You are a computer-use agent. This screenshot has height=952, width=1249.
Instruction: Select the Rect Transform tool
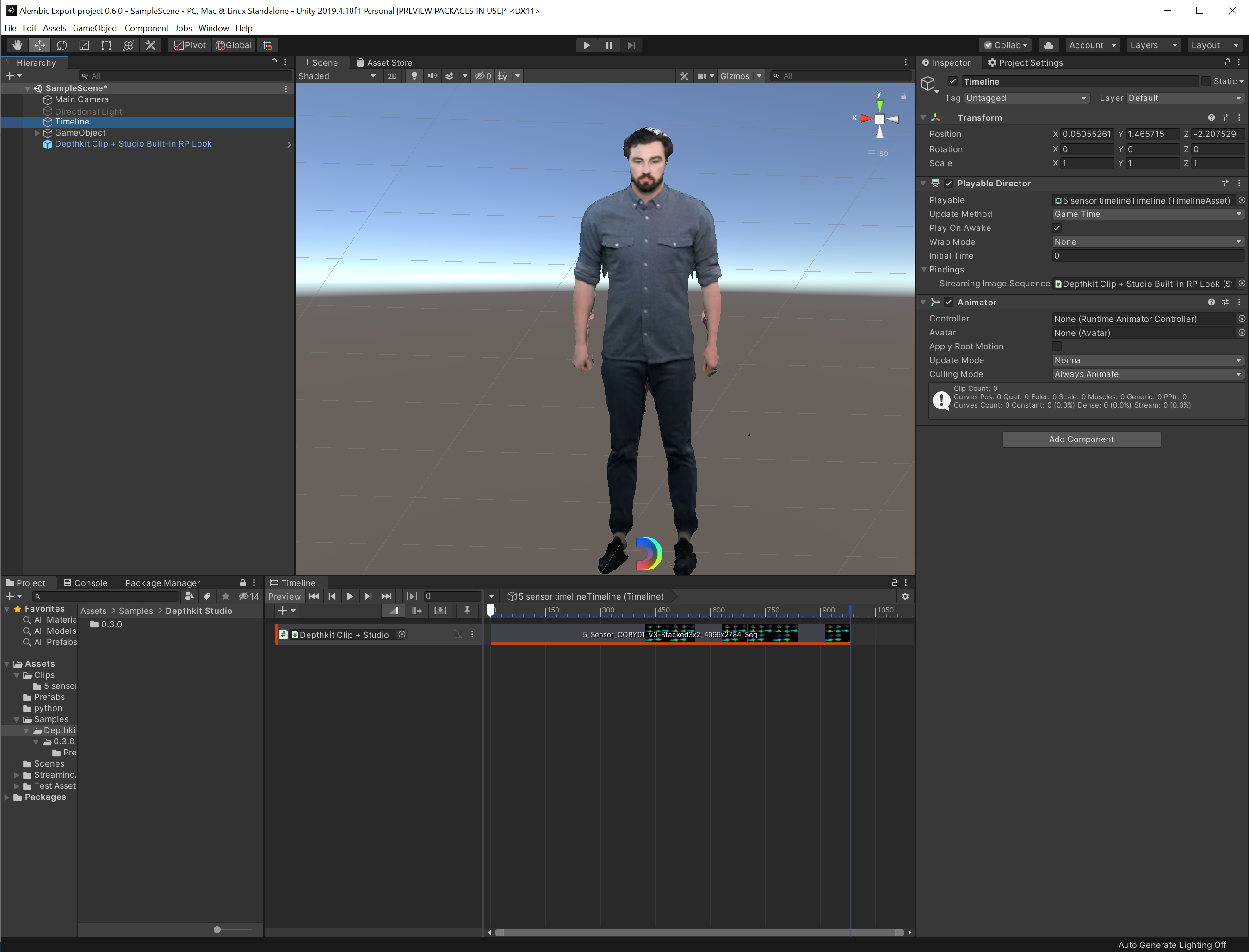click(106, 45)
